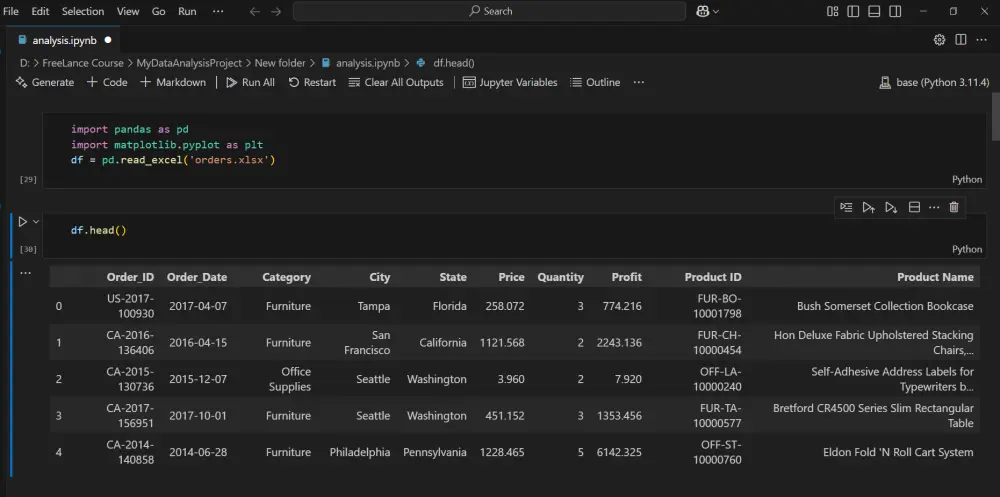Viewport: 1000px width, 497px height.
Task: Open the Selection menu
Action: [x=83, y=11]
